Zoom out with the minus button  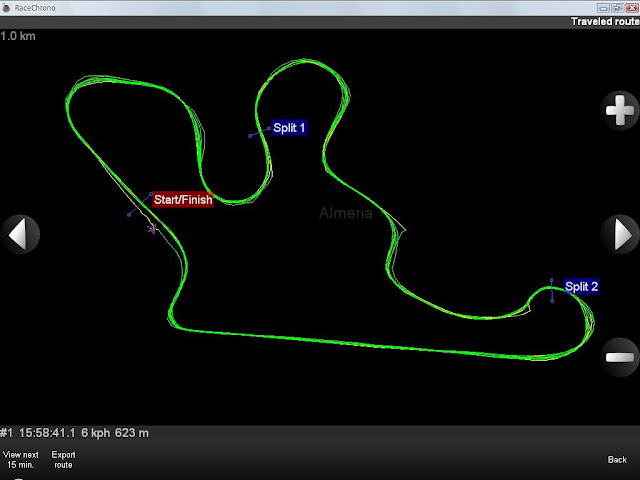pos(620,357)
